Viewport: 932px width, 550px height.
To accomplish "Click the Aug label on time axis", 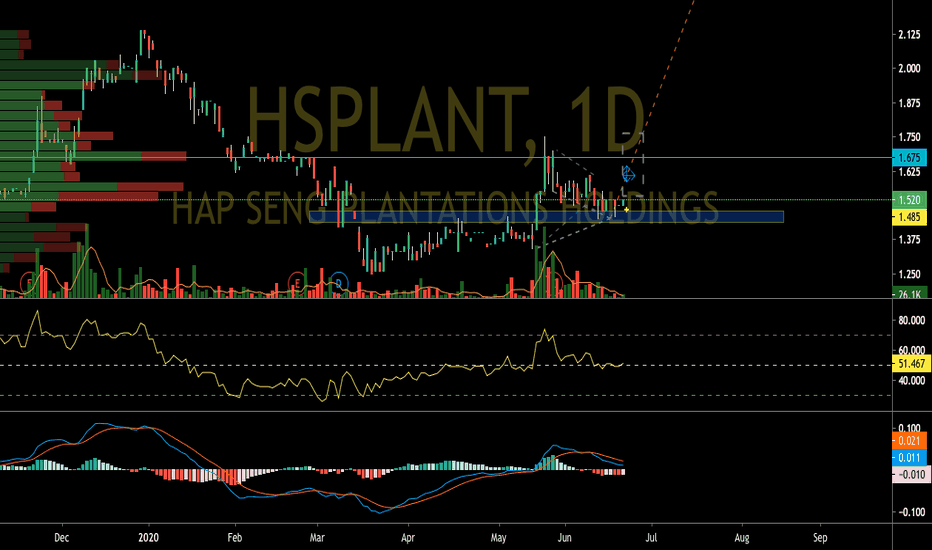I will click(742, 538).
